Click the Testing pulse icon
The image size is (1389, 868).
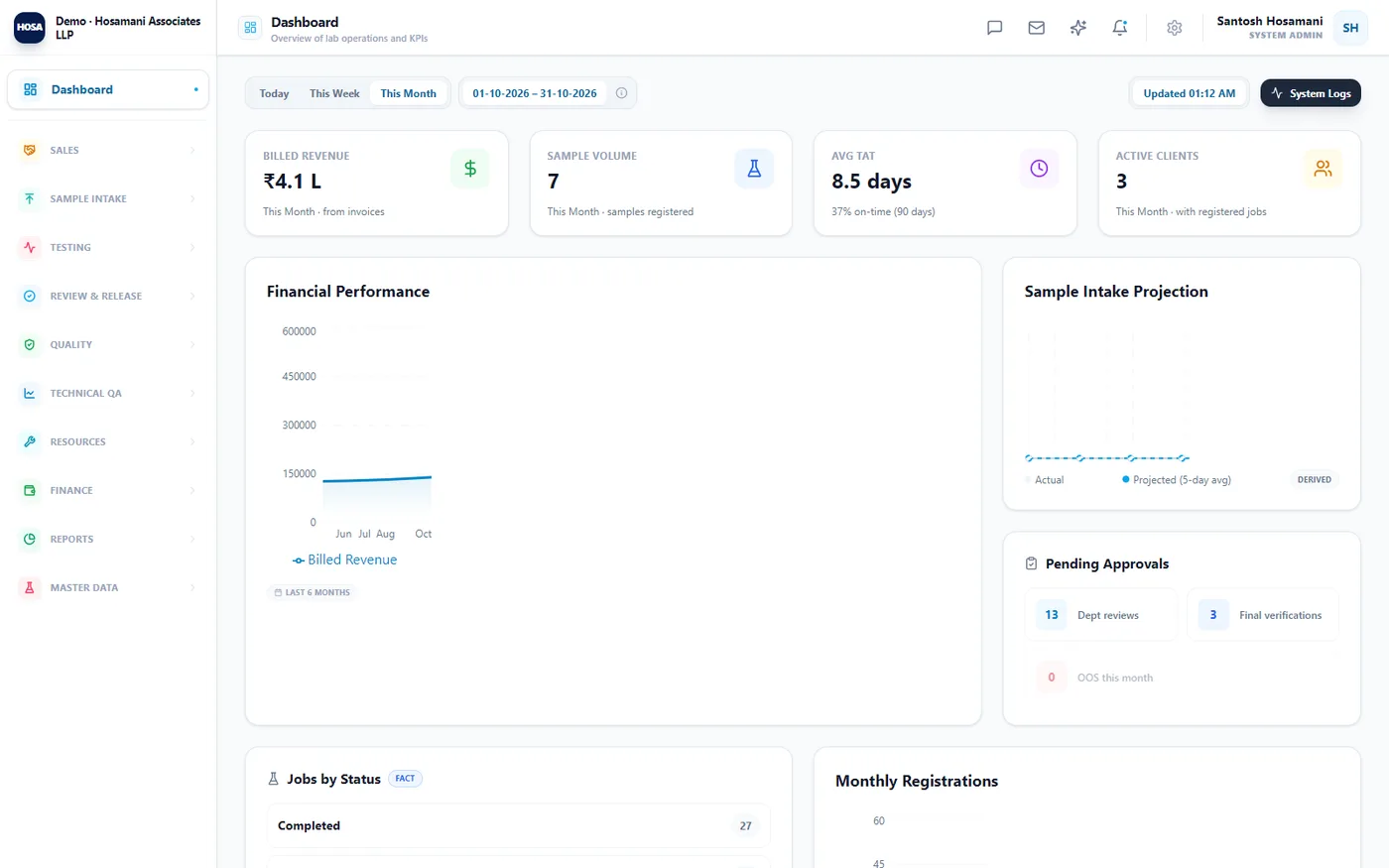[x=30, y=247]
